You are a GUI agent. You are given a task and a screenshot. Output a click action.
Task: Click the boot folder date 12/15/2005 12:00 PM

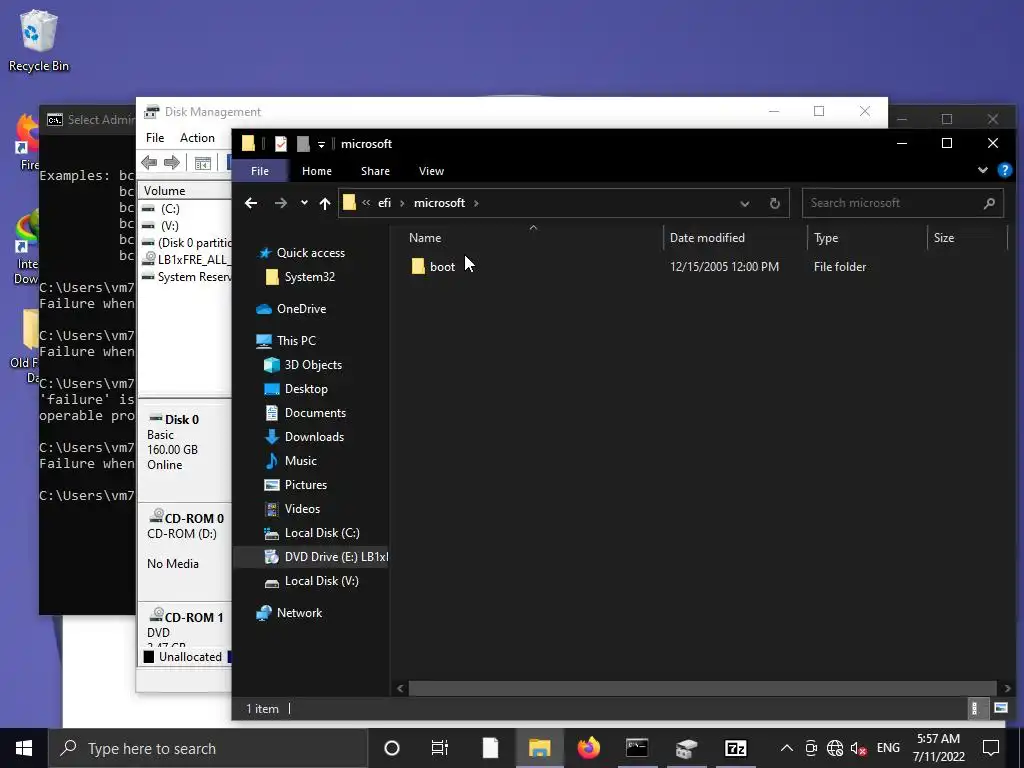(724, 266)
